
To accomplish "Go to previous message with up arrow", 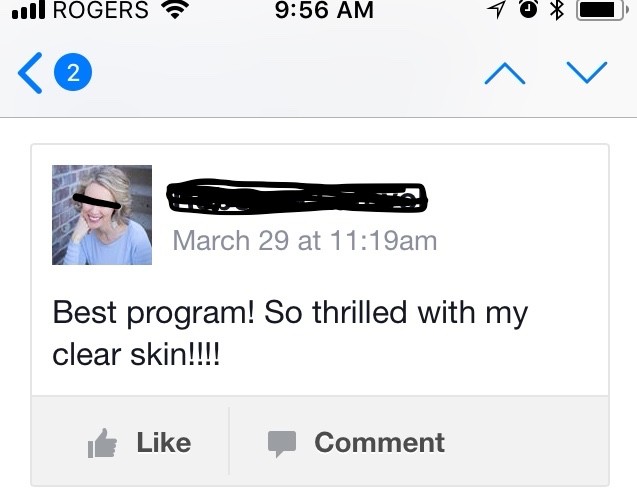I will click(x=505, y=73).
